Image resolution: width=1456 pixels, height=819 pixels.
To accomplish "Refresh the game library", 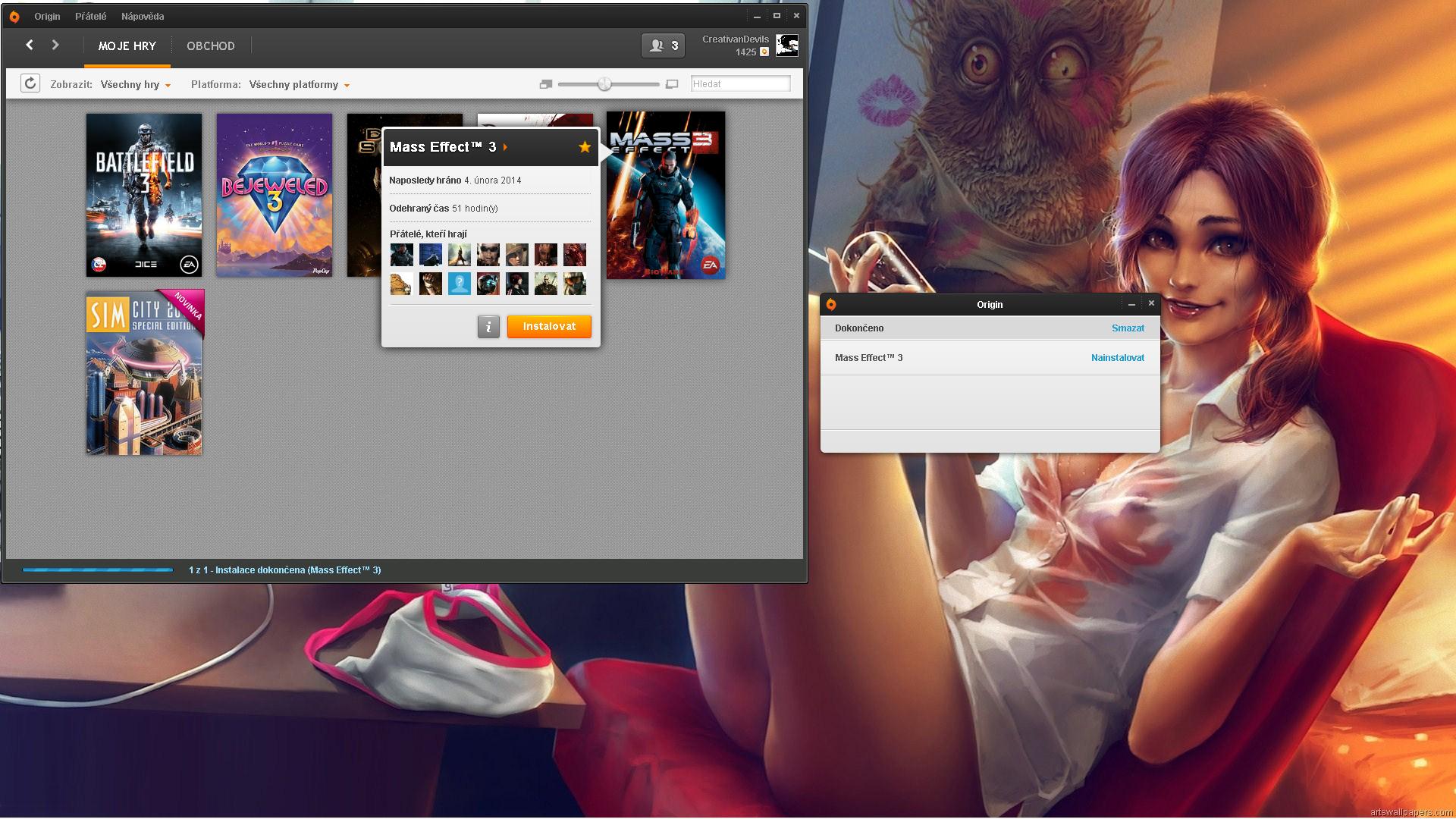I will tap(30, 83).
